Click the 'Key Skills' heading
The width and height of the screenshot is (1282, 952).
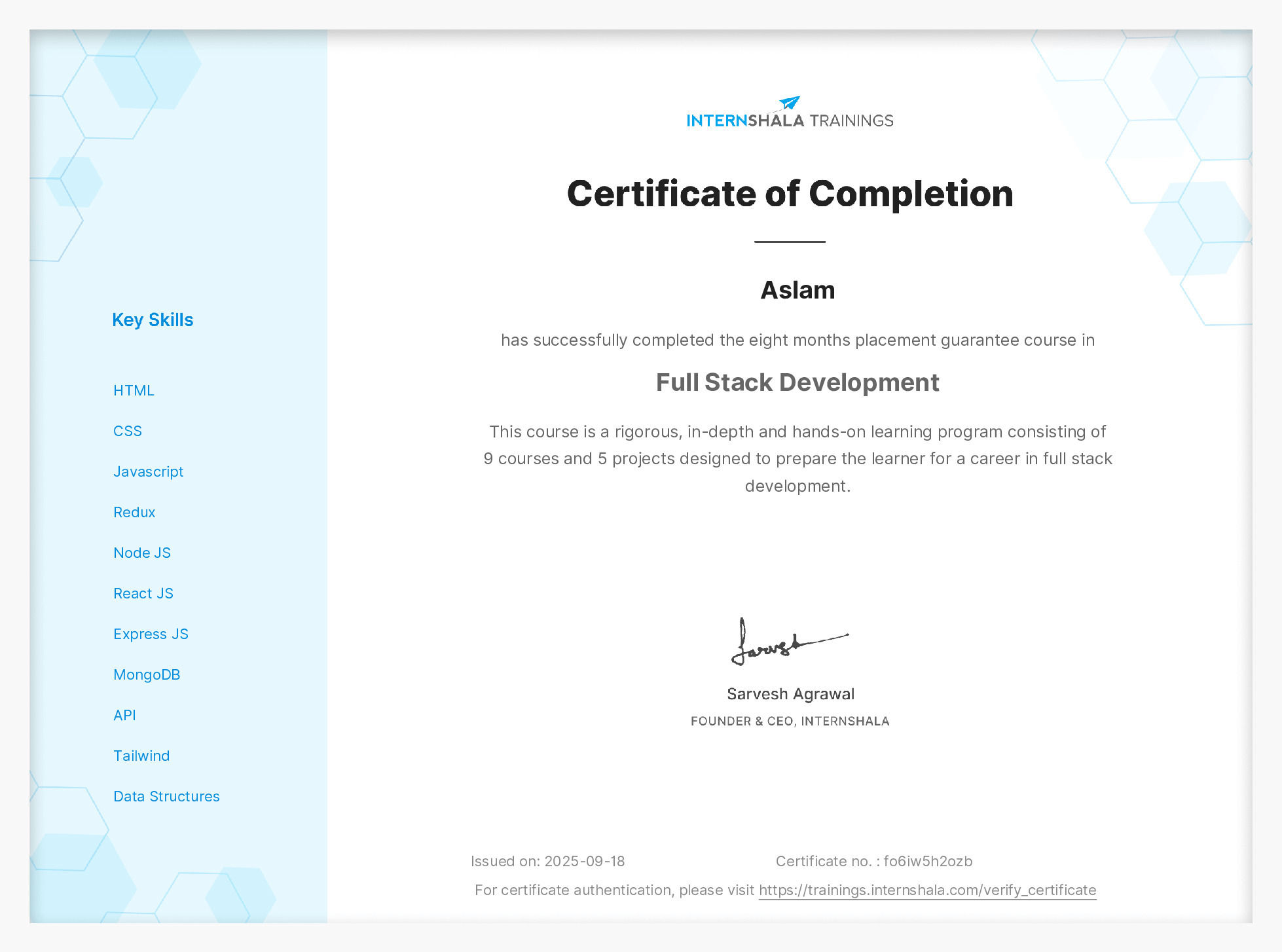coord(153,320)
